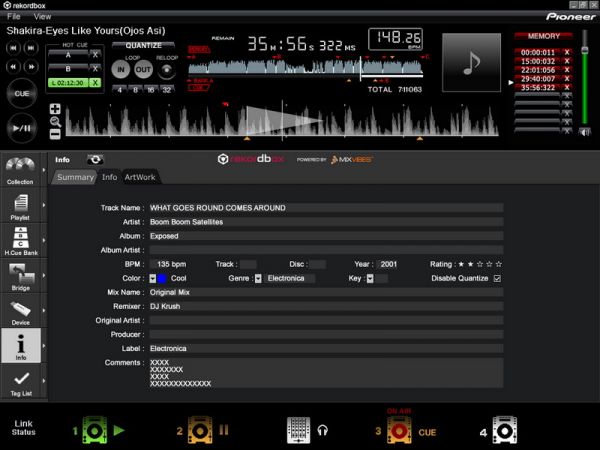The width and height of the screenshot is (600, 450).
Task: Expand the Tag List arrow
Action: (44, 381)
